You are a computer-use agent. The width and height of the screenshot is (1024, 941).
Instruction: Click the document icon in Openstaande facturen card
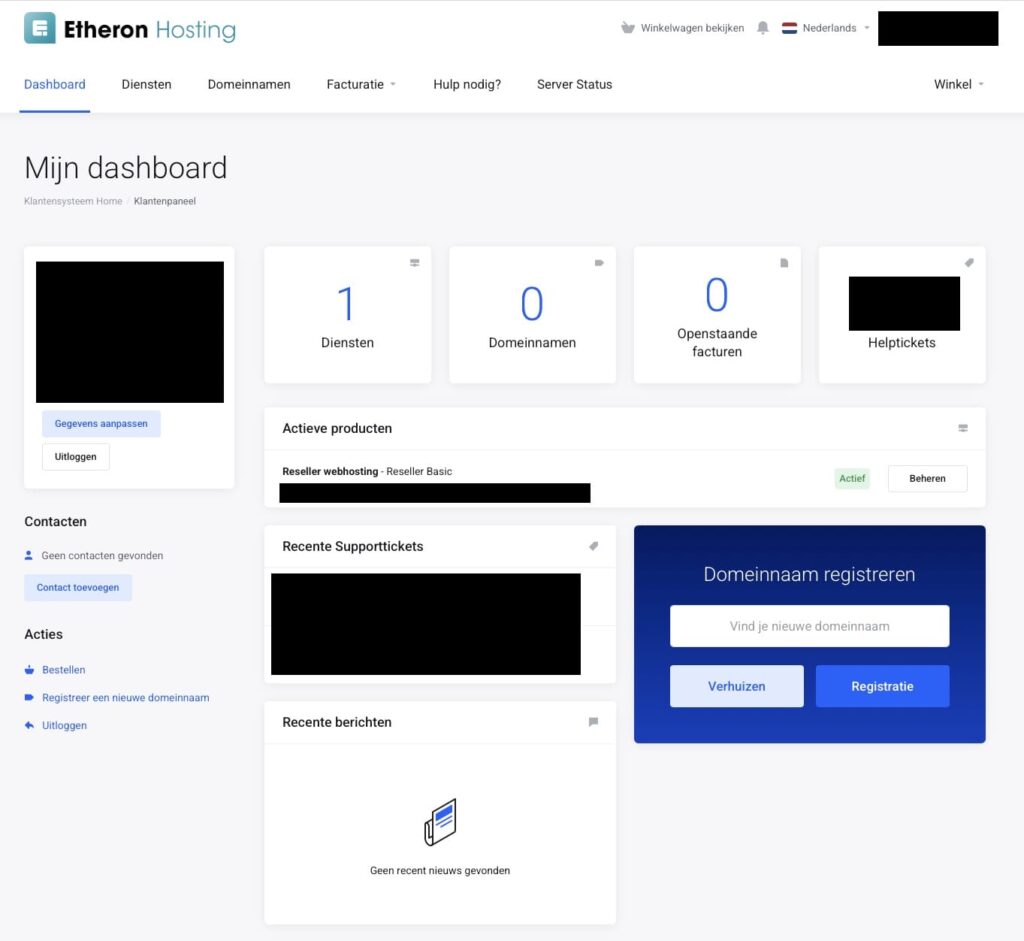tap(784, 263)
